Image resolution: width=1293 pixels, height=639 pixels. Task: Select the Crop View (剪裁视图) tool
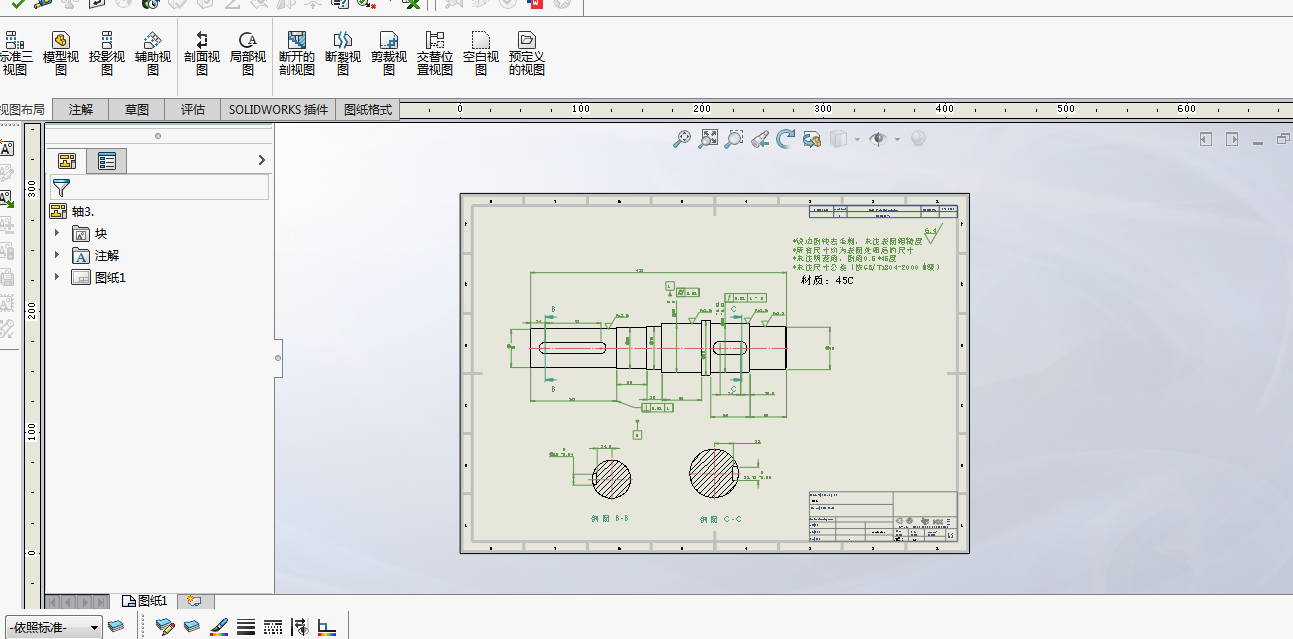[x=389, y=53]
